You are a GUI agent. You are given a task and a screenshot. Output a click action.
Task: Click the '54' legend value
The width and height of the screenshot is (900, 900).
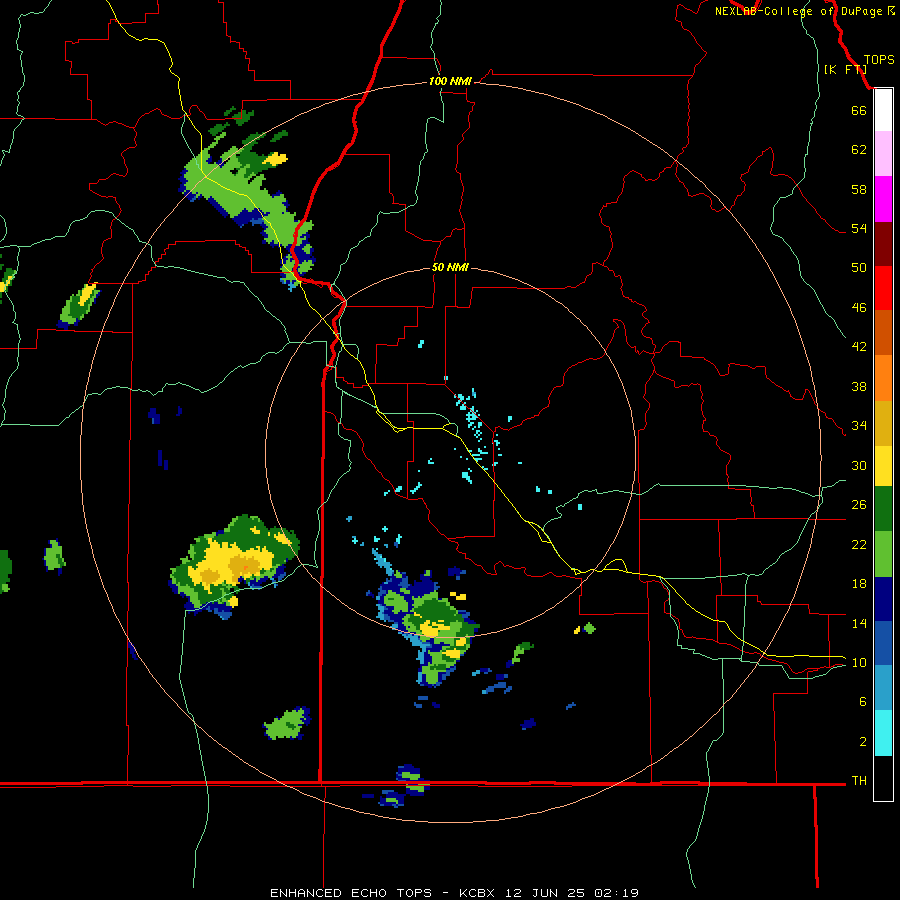click(859, 228)
